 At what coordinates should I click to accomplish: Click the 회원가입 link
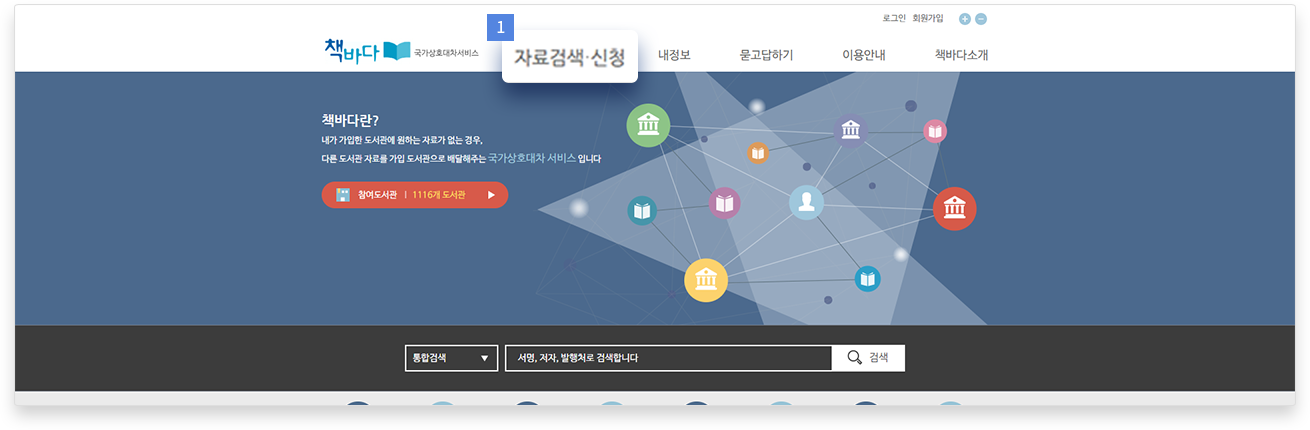[x=928, y=18]
